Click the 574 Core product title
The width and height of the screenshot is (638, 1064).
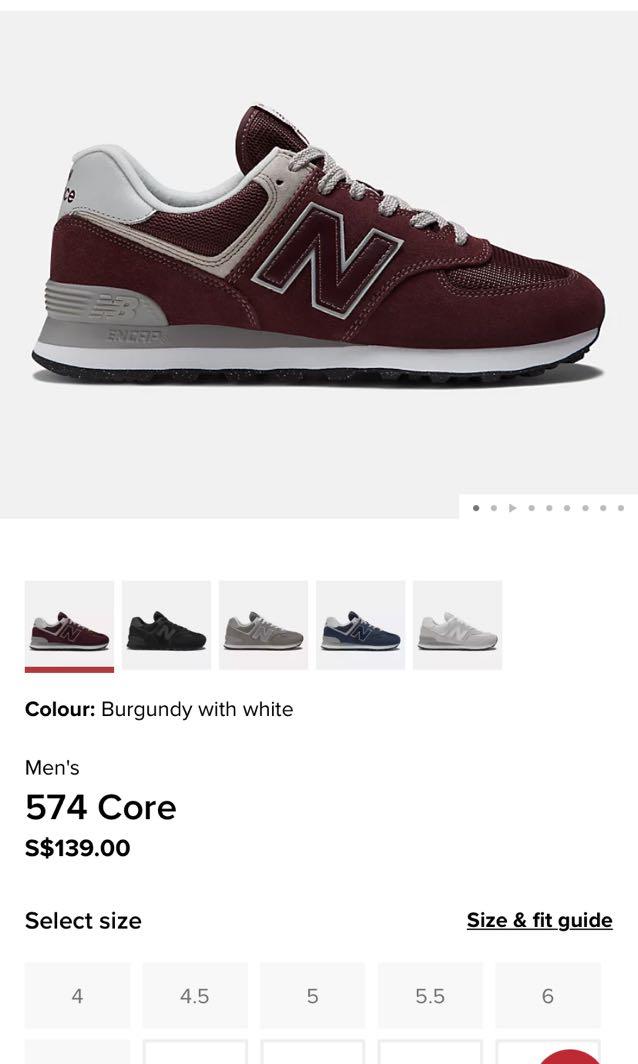(x=100, y=808)
